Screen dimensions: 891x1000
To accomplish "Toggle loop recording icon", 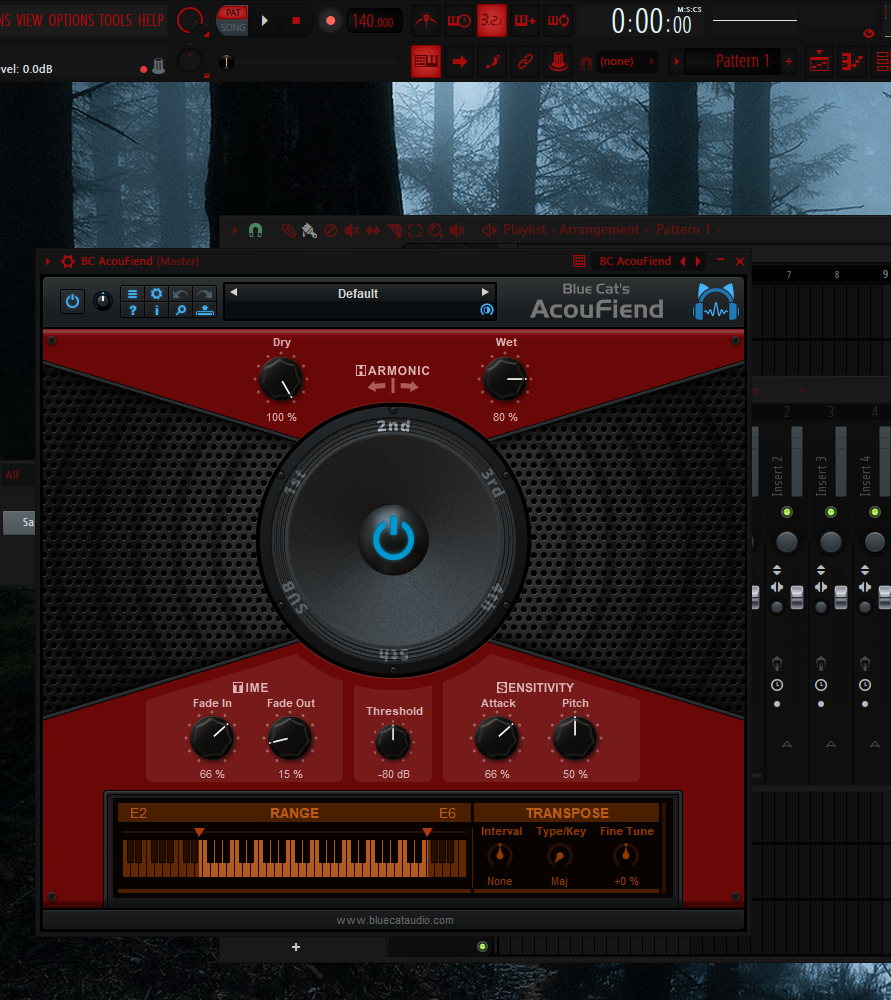I will click(558, 20).
